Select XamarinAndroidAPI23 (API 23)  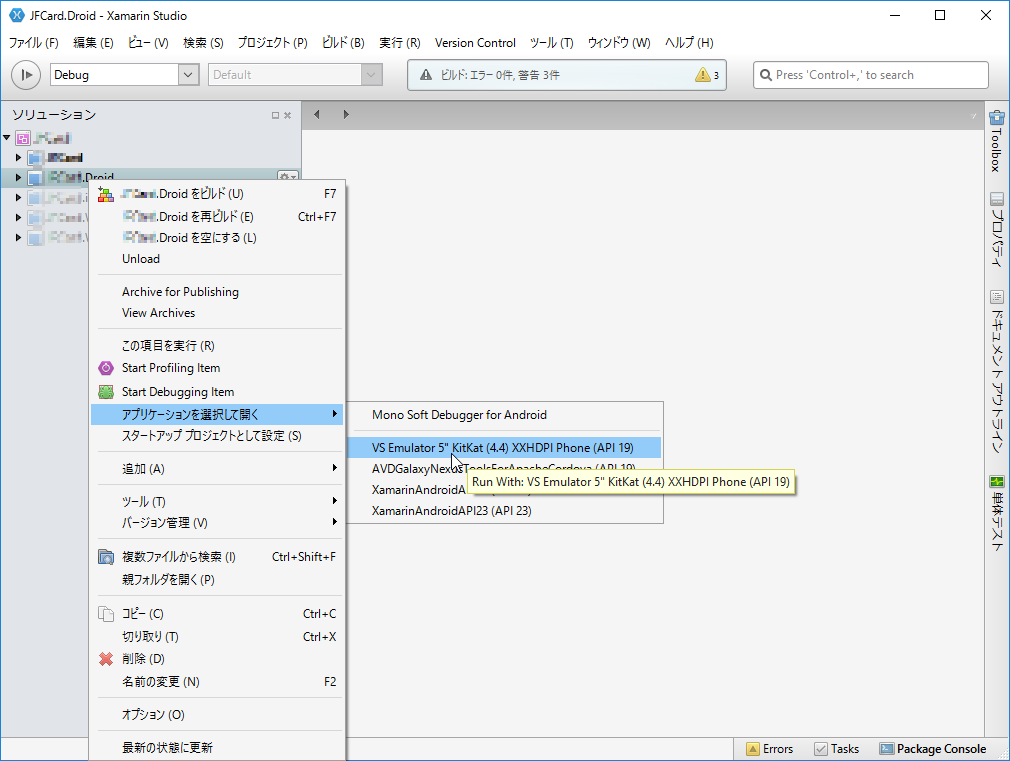[504, 511]
